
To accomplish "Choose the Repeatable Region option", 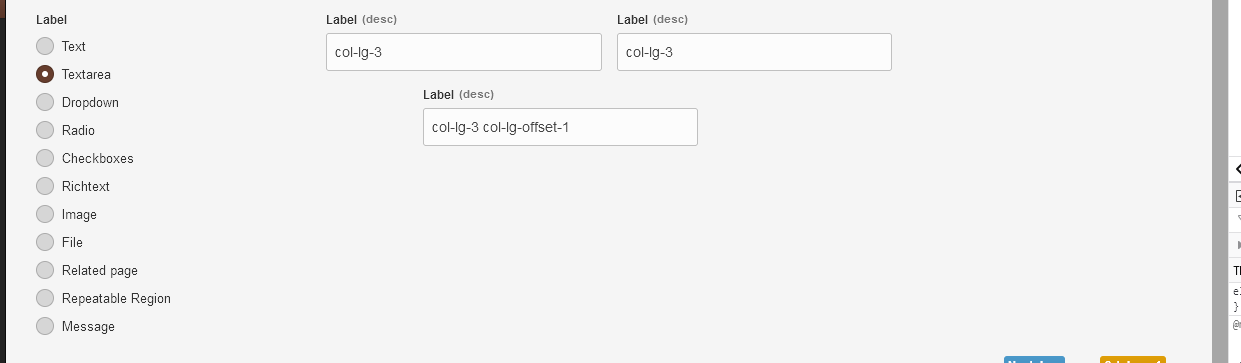I will pyautogui.click(x=45, y=298).
